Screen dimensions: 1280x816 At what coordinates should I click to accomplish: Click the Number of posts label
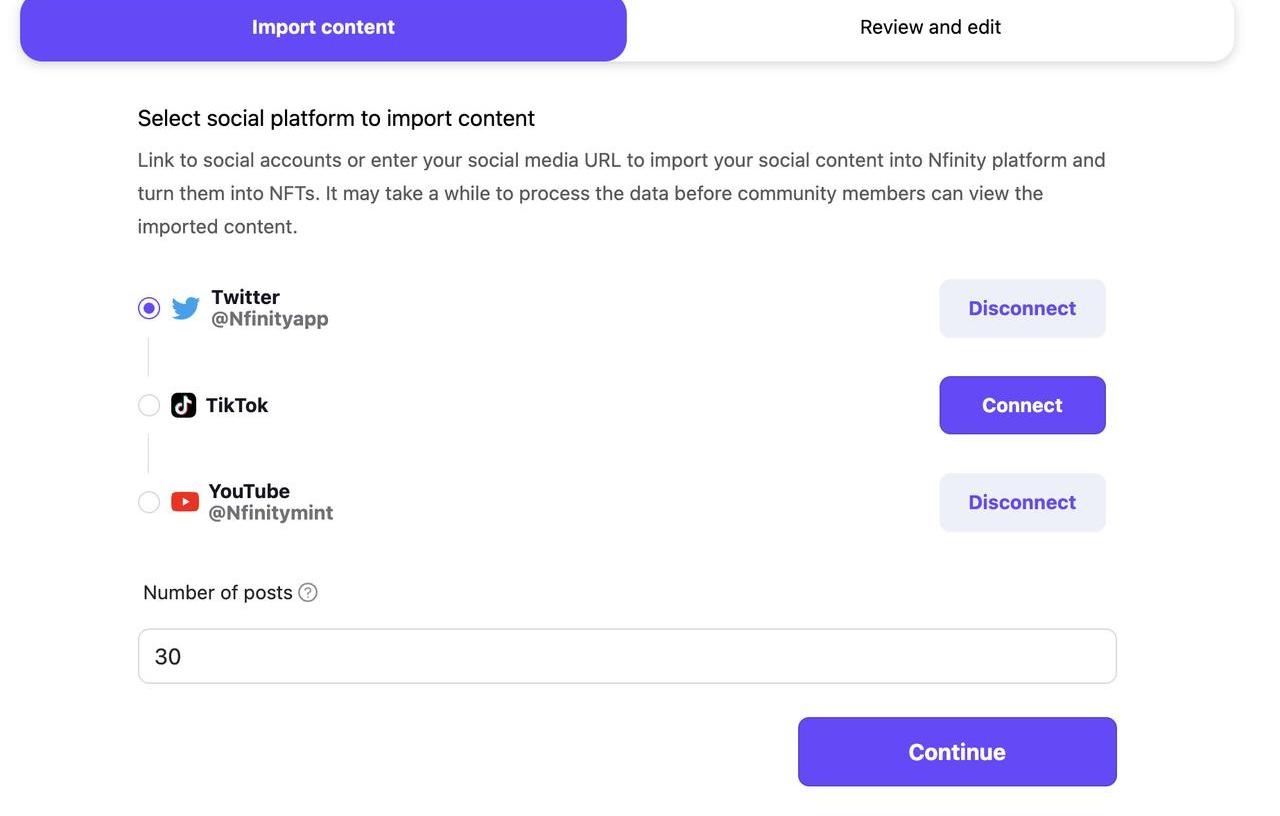pos(217,593)
